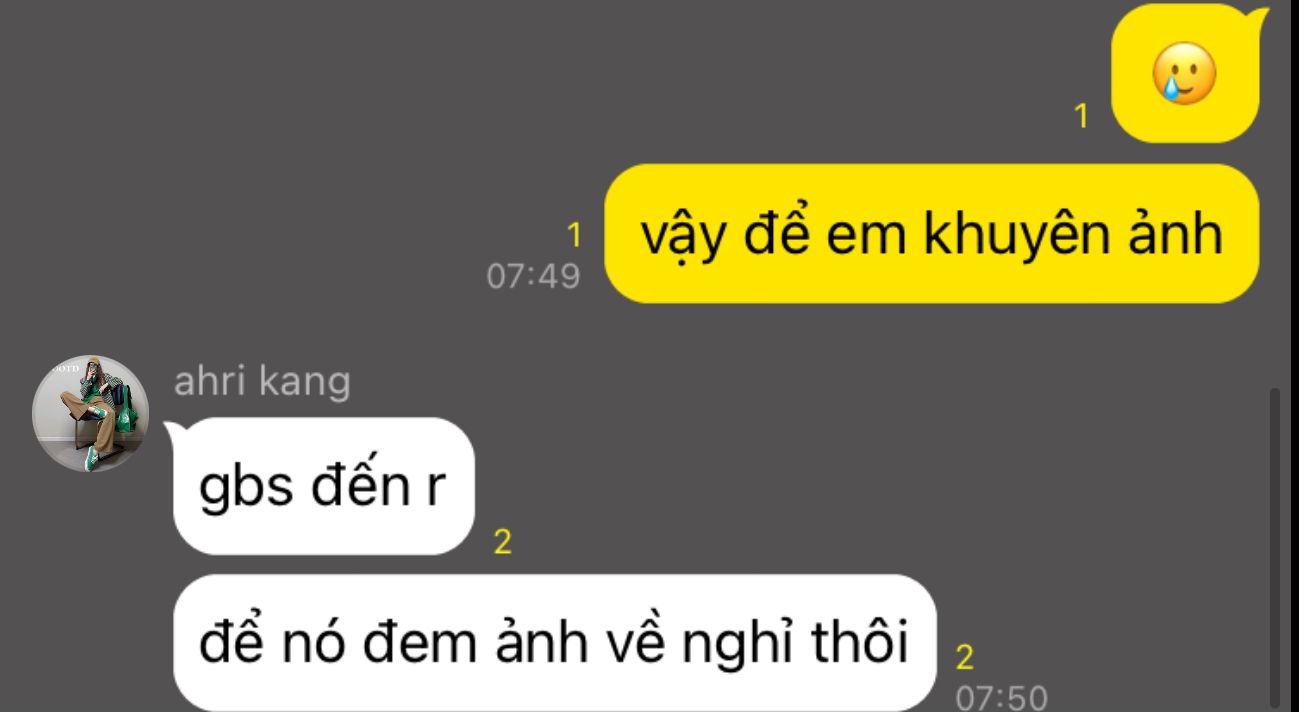This screenshot has width=1299, height=712.
Task: Click the chat scrollbar thumb
Action: coord(1274,548)
